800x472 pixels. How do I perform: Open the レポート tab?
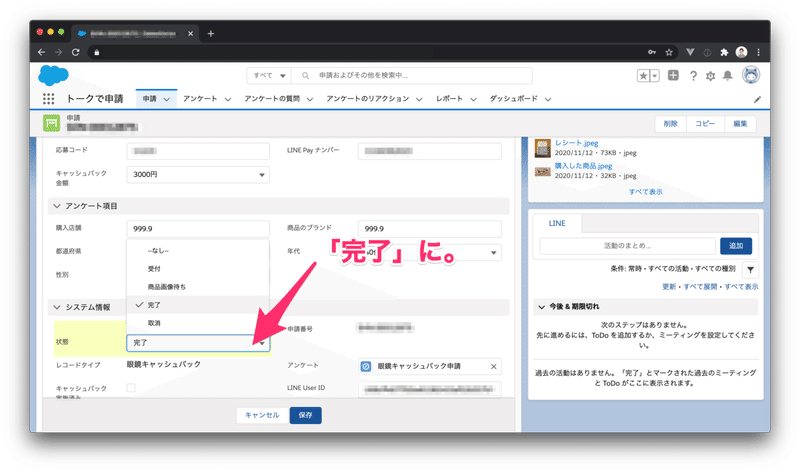tap(449, 98)
